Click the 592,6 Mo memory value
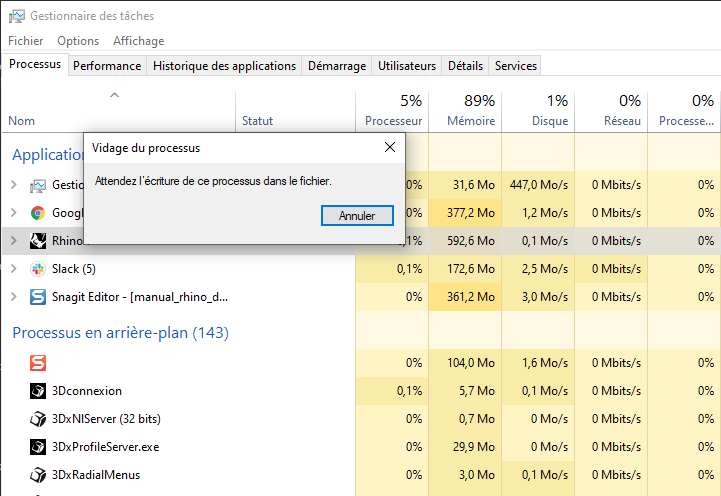This screenshot has height=496, width=721. pos(471,241)
